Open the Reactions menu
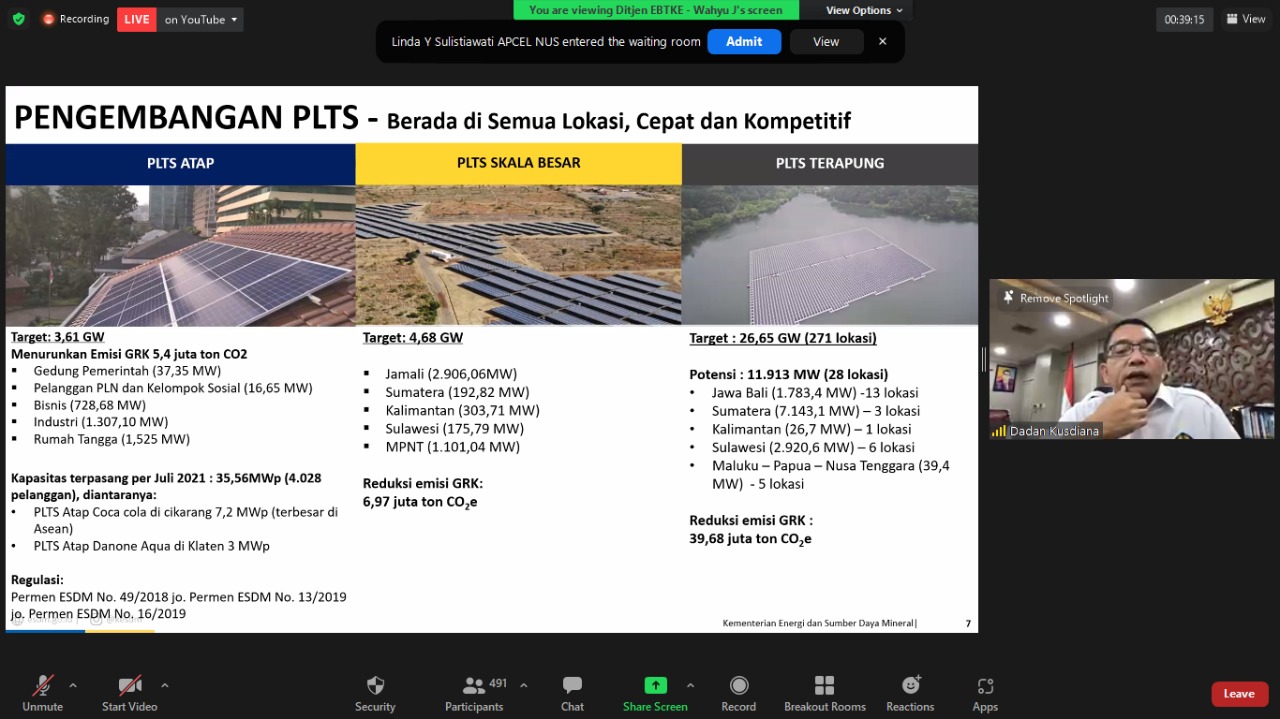This screenshot has width=1280, height=719. click(910, 686)
